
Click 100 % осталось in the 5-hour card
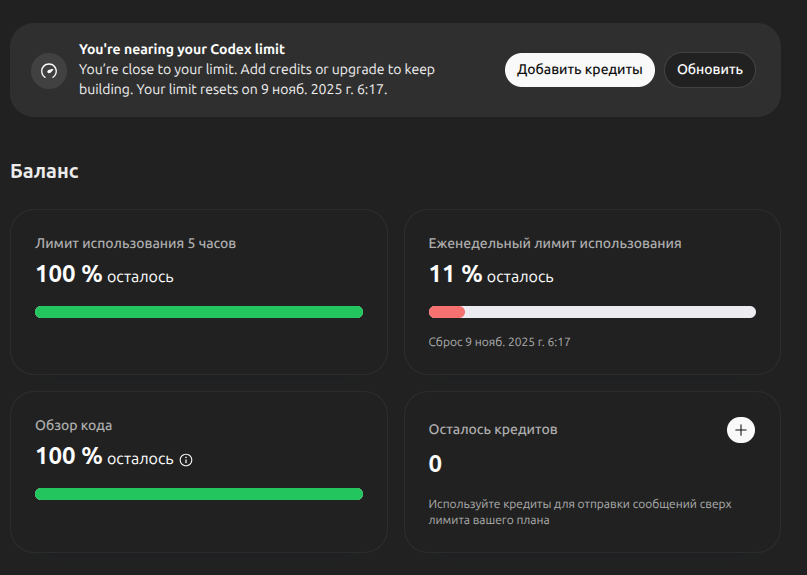pos(104,275)
